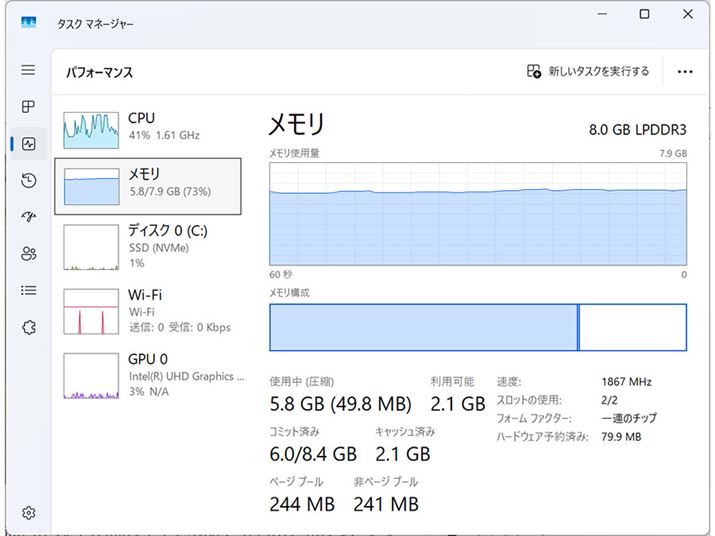Open the Services puzzle-piece icon
Viewport: 715px width, 536px height.
click(x=29, y=327)
